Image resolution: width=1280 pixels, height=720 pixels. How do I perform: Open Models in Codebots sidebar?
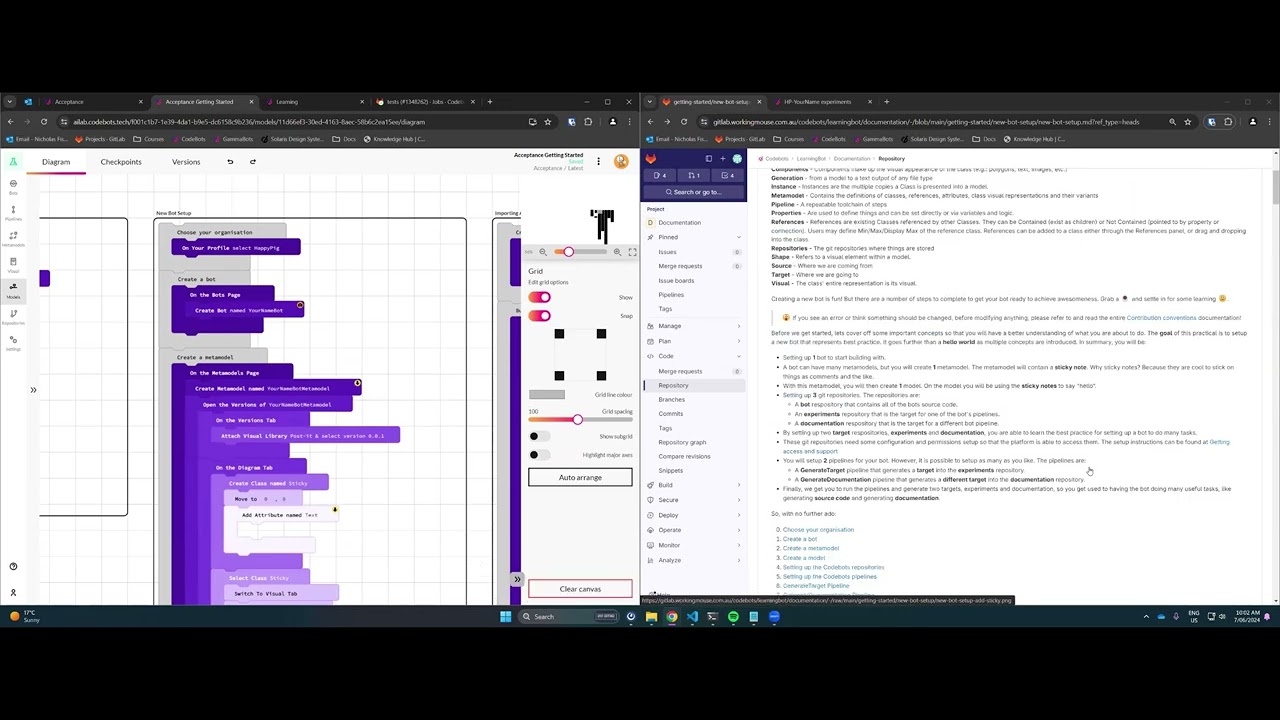tap(13, 290)
